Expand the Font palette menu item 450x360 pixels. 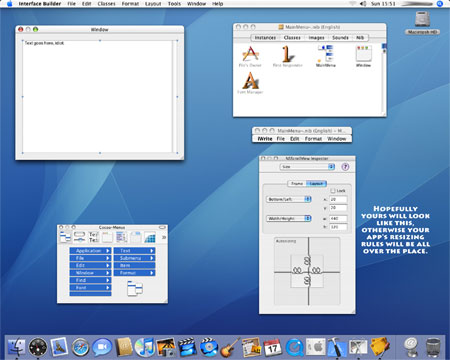coord(90,287)
